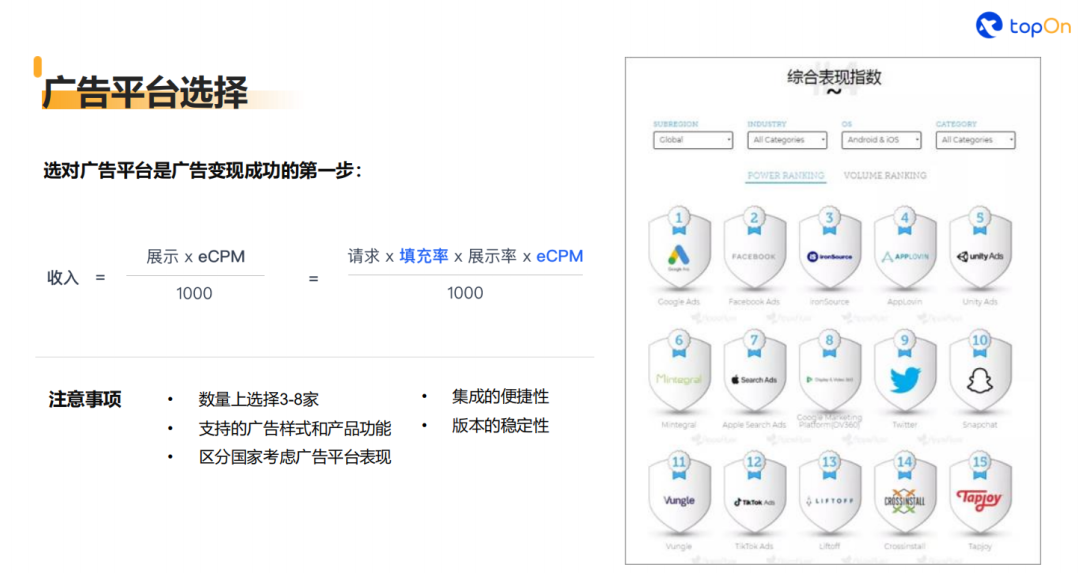The width and height of the screenshot is (1080, 573).
Task: Select the 区分国家考虑广告平台表现 bullet
Action: click(295, 457)
